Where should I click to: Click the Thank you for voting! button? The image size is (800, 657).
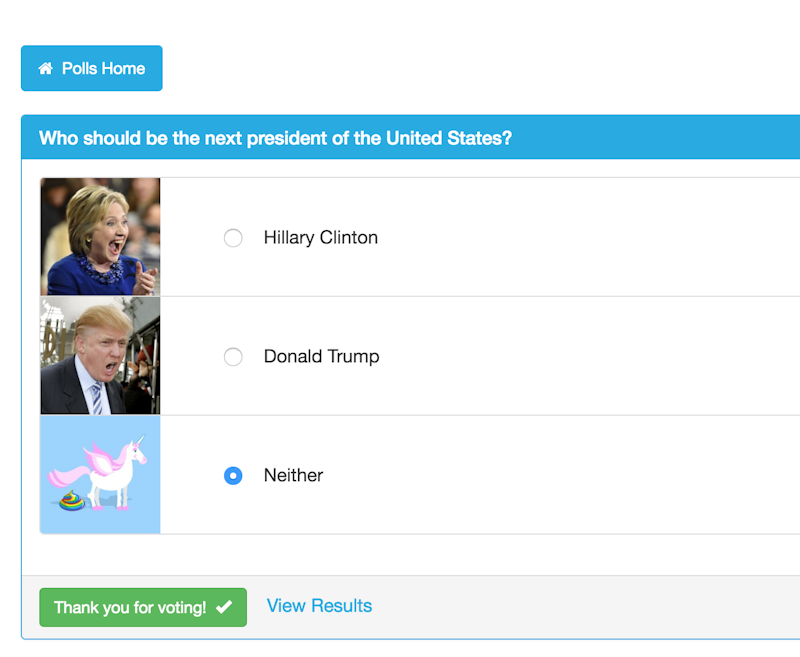[x=143, y=607]
